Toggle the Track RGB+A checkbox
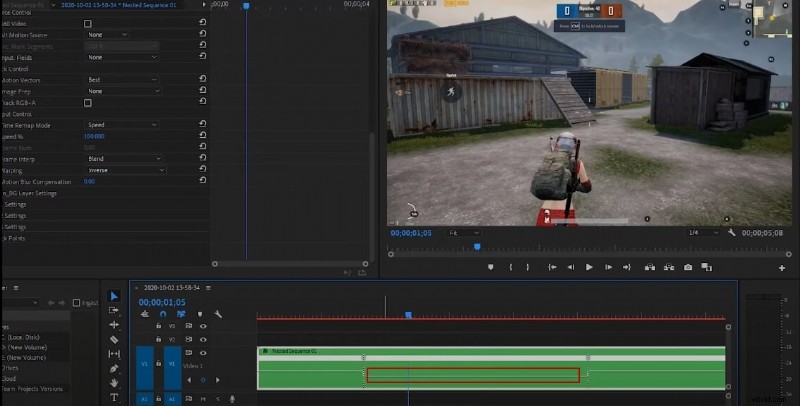The width and height of the screenshot is (800, 406). [x=88, y=103]
